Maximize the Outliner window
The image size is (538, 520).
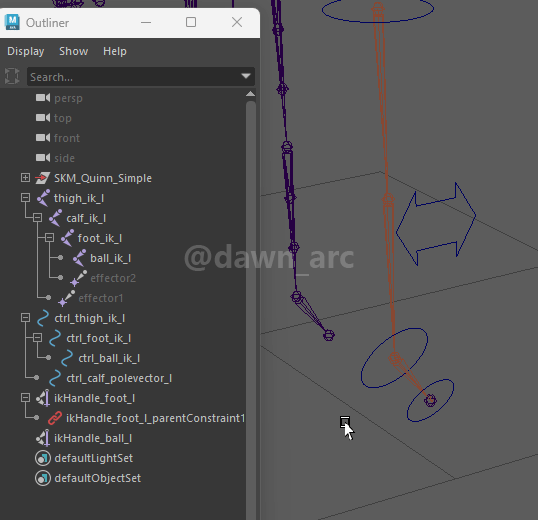pos(191,22)
